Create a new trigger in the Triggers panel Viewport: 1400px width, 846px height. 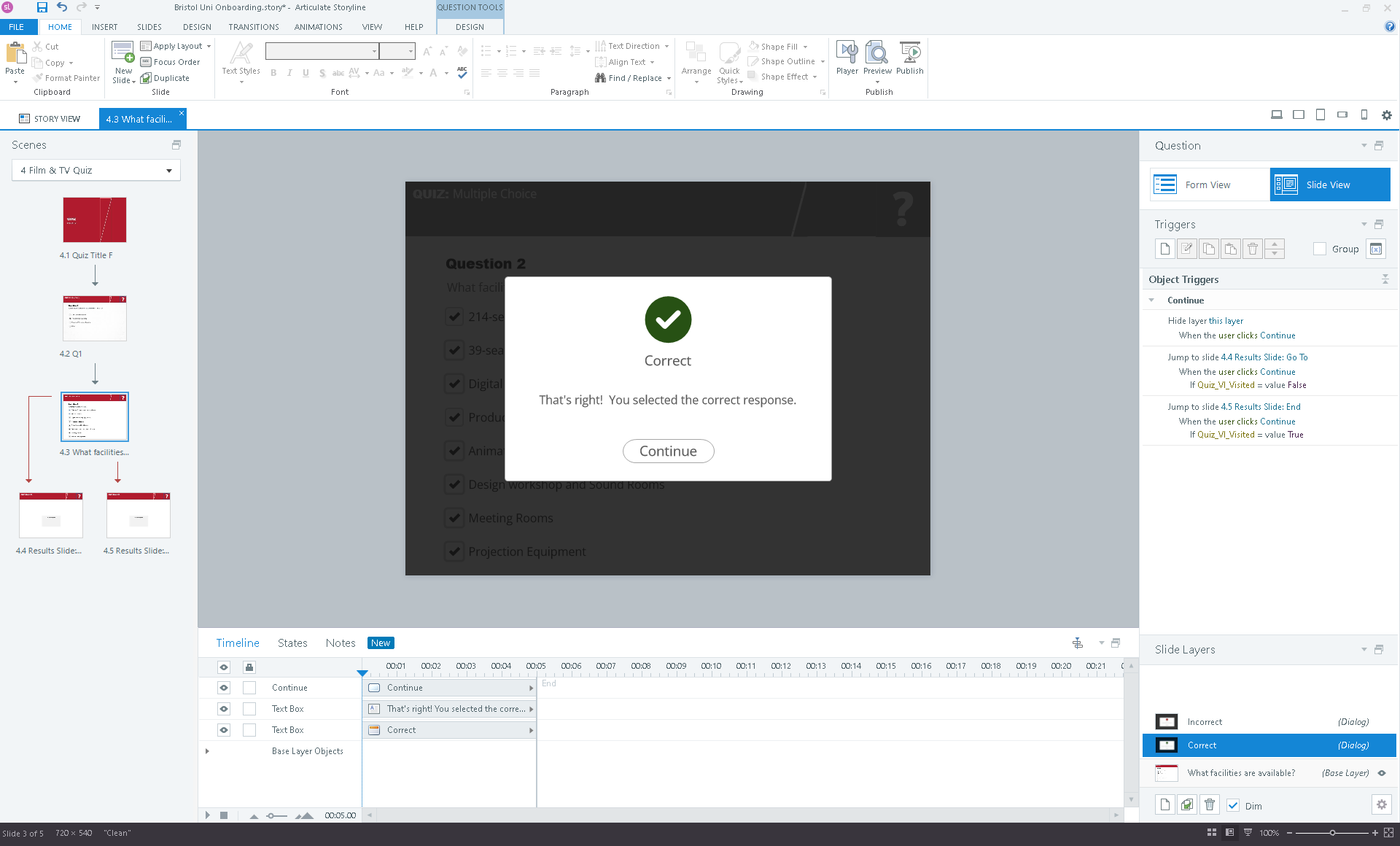[x=1164, y=249]
